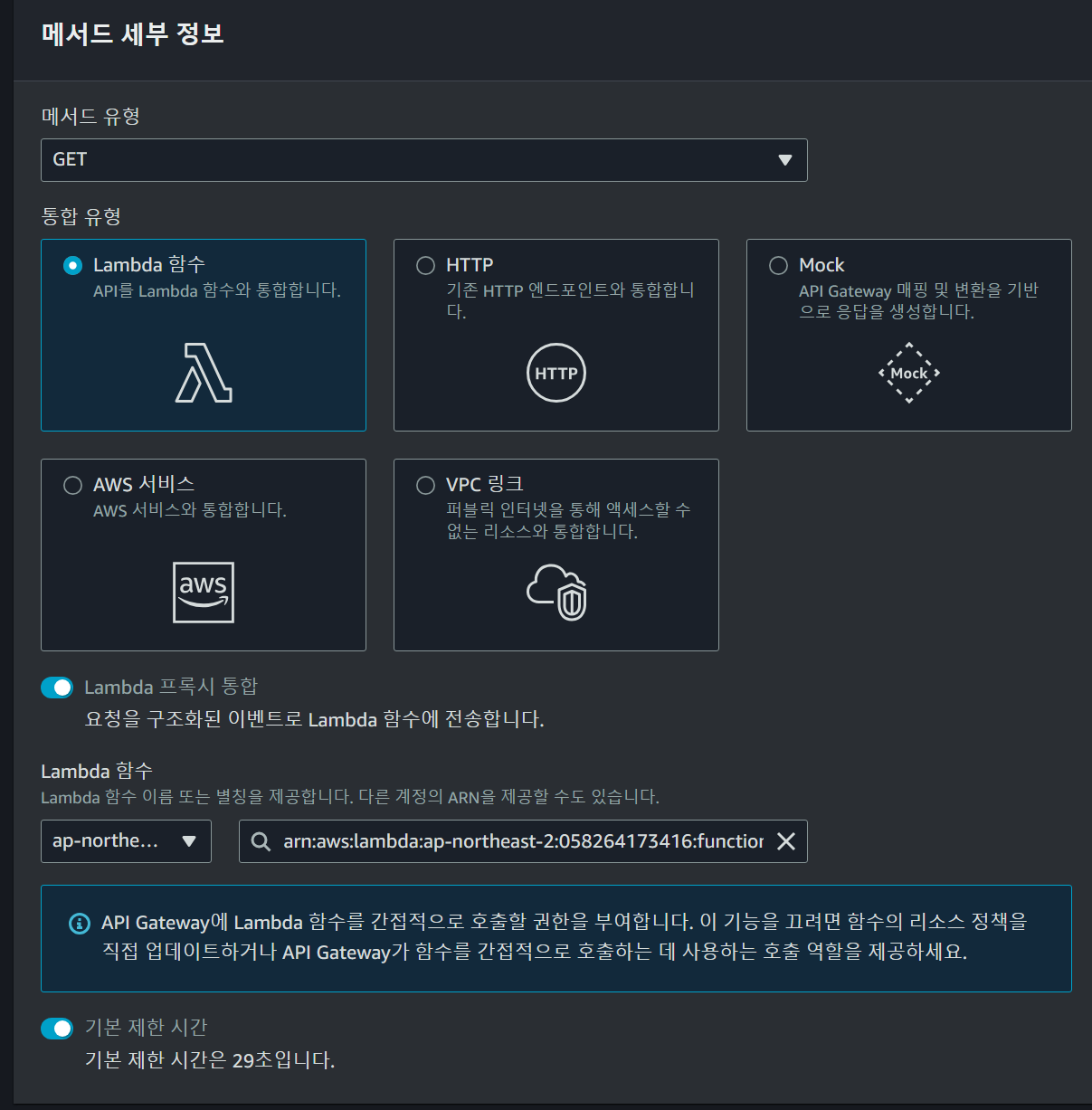Click the 메서드 세부 정보 heading

(x=132, y=34)
